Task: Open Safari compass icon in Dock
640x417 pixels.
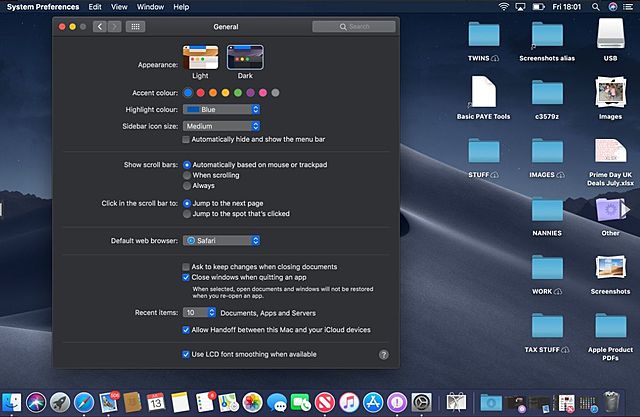Action: pyautogui.click(x=84, y=403)
